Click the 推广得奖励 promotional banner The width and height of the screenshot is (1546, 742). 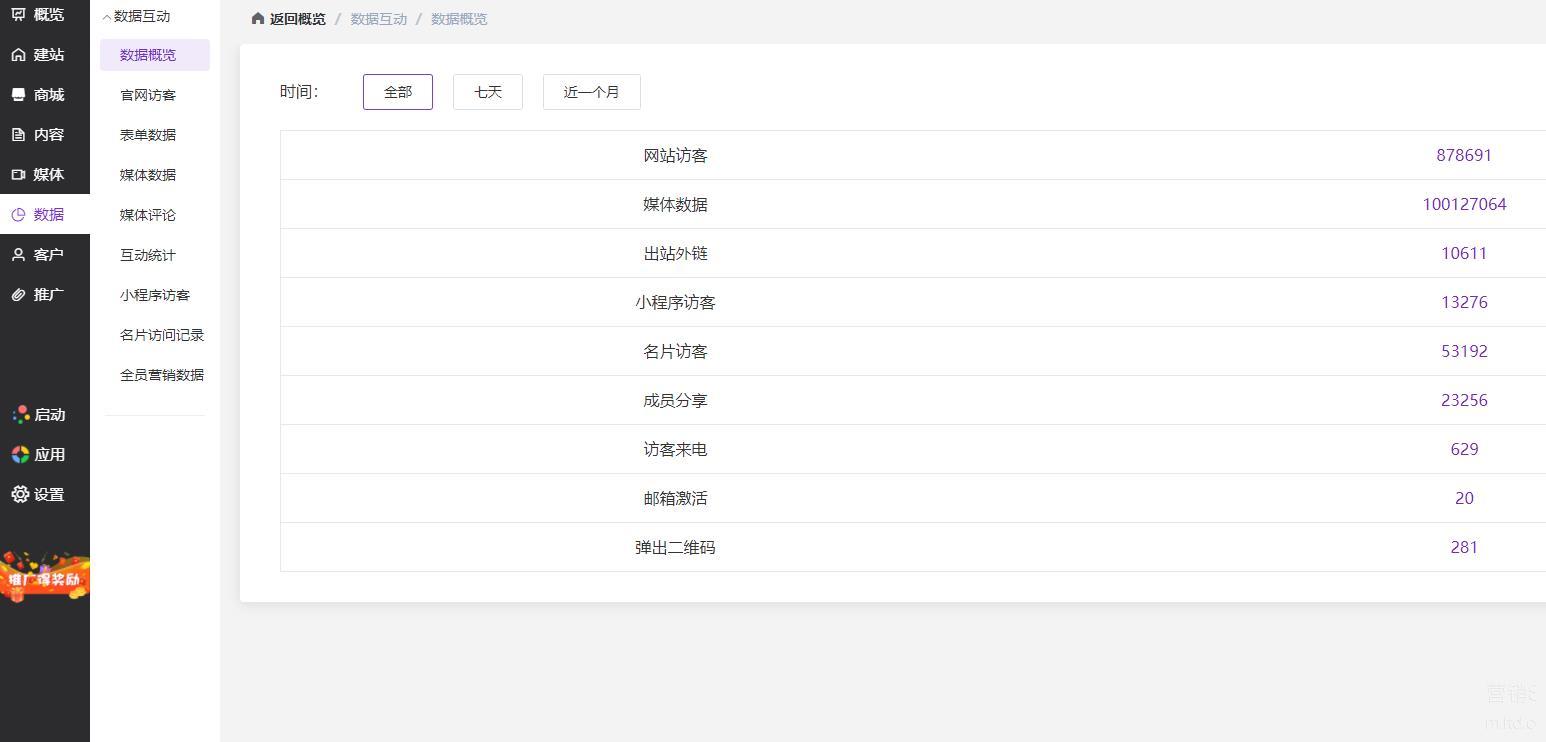click(x=44, y=578)
